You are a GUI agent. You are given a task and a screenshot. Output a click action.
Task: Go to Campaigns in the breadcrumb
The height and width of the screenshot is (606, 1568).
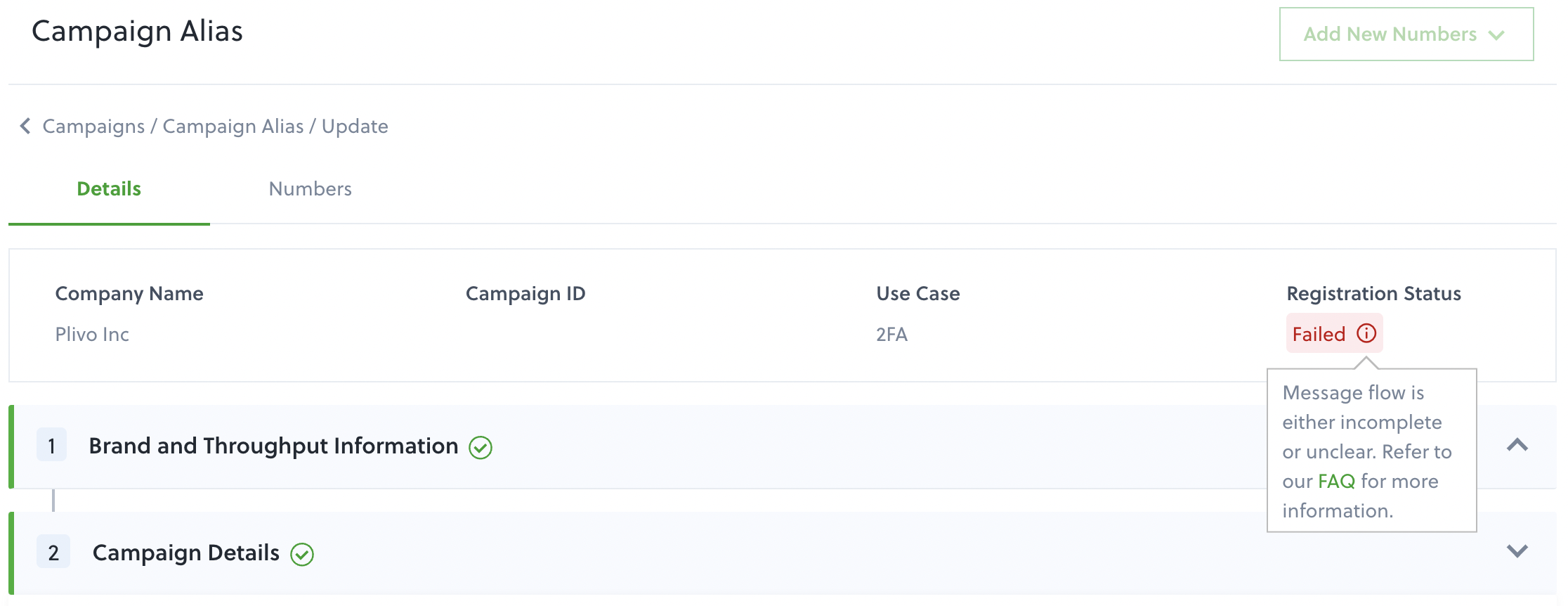click(93, 126)
